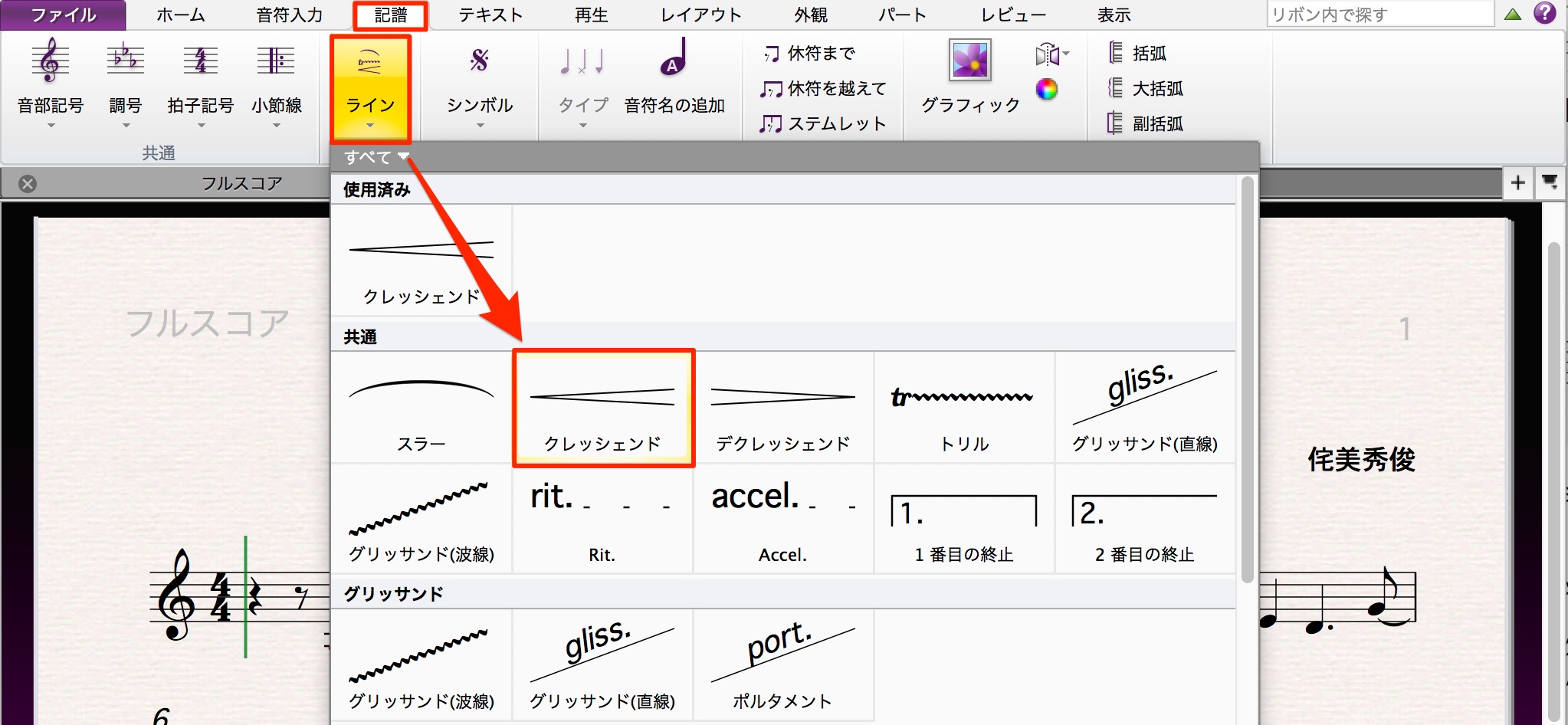Choose the トリル trill line
This screenshot has width=1568, height=725.
tap(964, 408)
